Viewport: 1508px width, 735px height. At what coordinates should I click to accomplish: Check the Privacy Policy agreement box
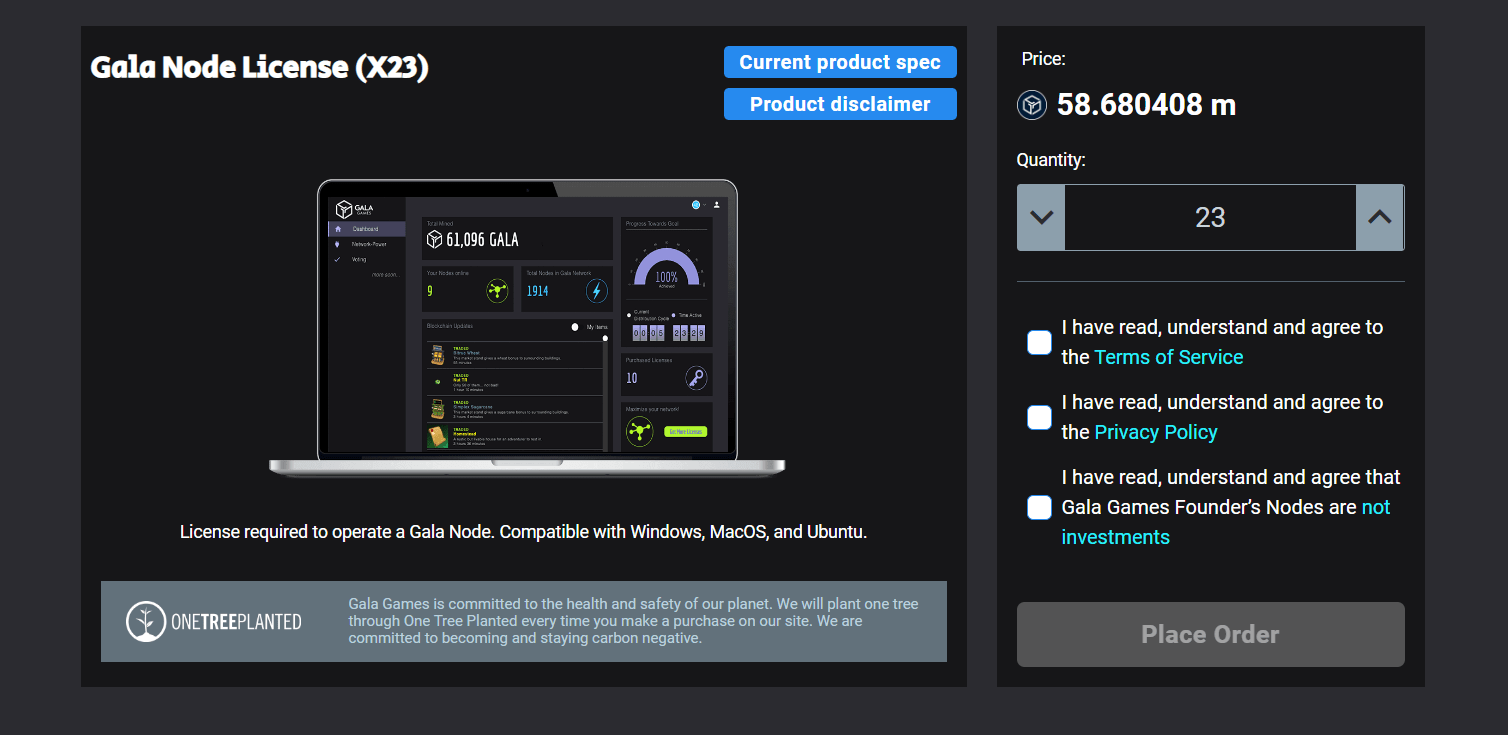(1039, 417)
